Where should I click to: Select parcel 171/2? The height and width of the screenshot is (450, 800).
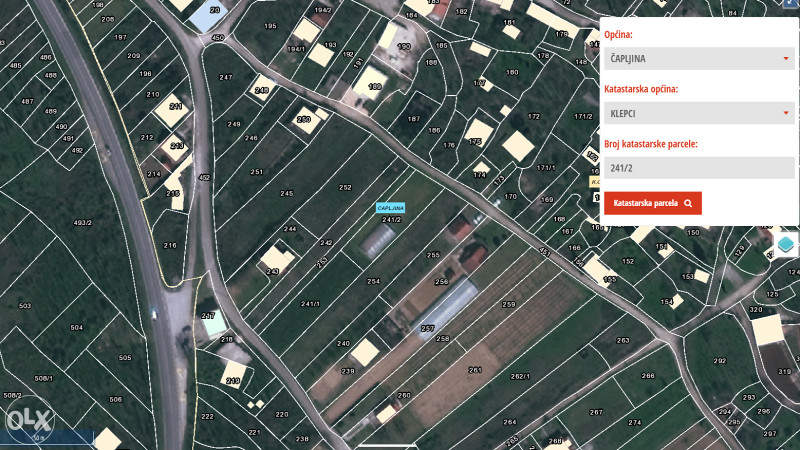pyautogui.click(x=583, y=116)
